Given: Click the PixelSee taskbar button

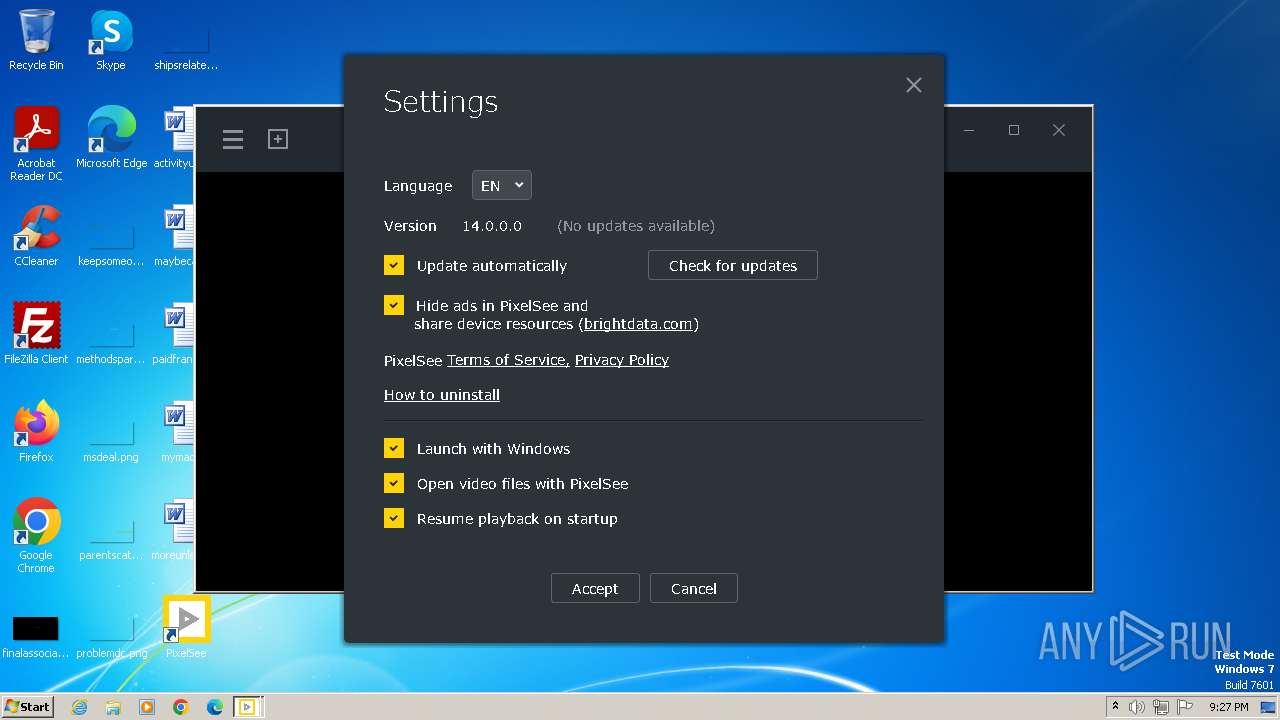Looking at the screenshot, I should pos(246,707).
